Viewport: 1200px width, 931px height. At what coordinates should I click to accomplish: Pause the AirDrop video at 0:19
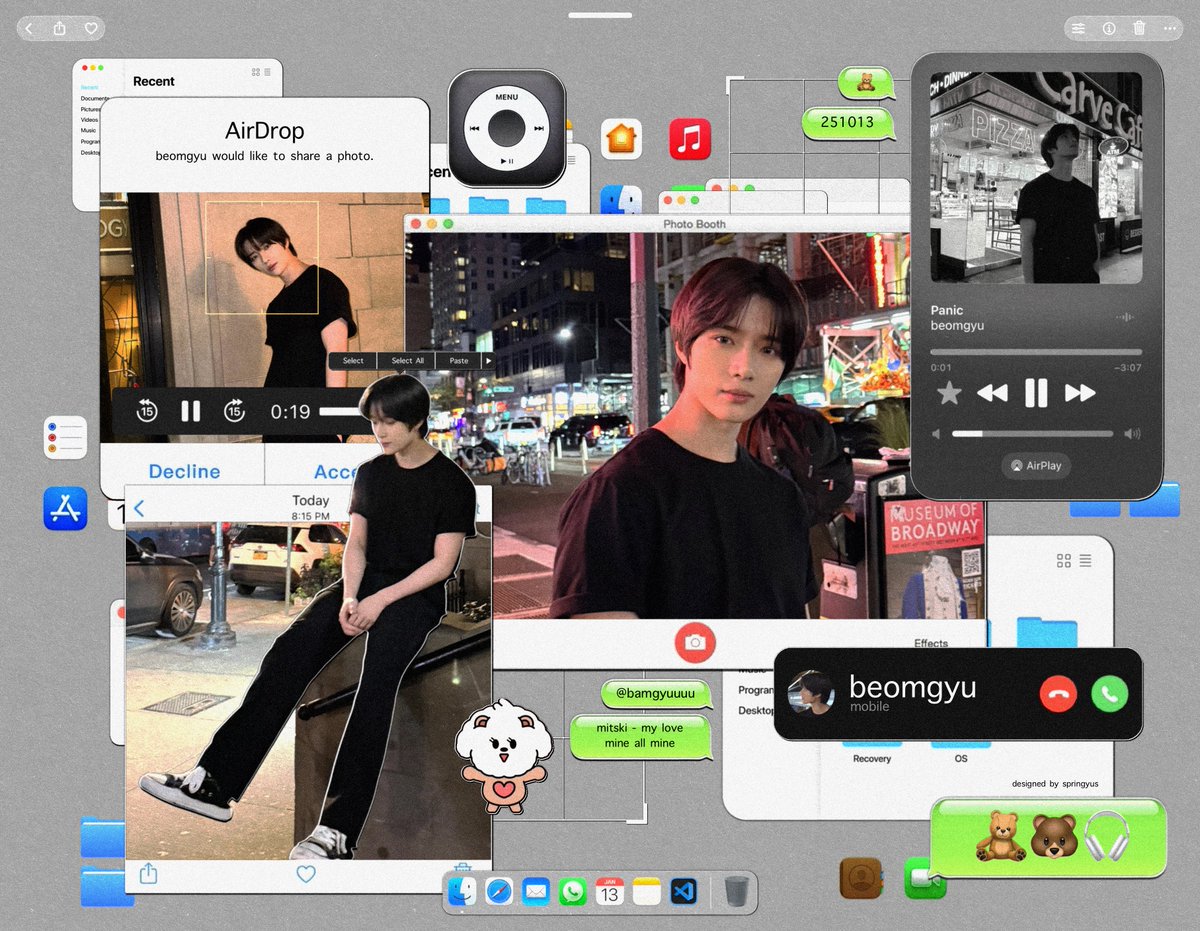(x=190, y=411)
